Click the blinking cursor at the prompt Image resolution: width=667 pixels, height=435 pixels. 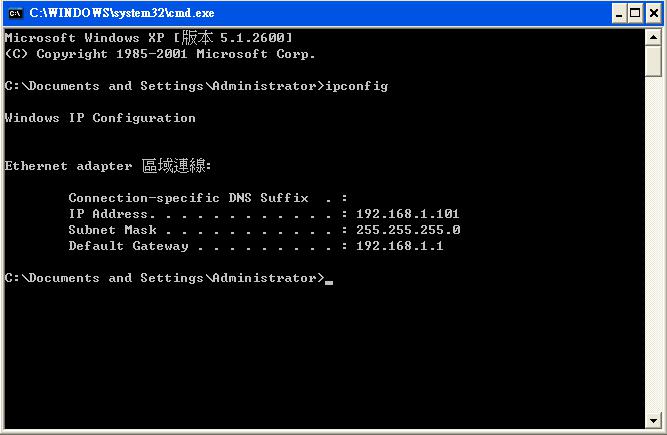click(x=329, y=282)
